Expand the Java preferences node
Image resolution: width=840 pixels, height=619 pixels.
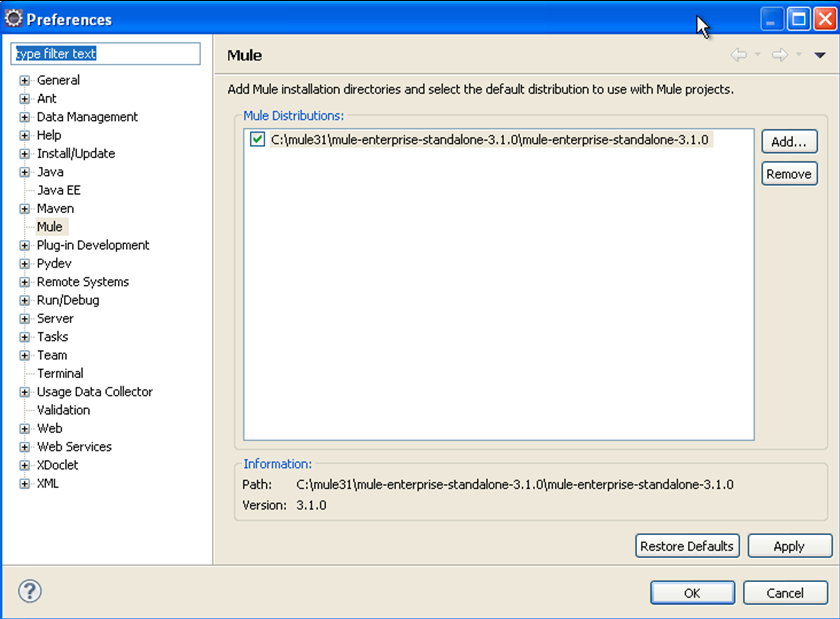click(x=25, y=172)
